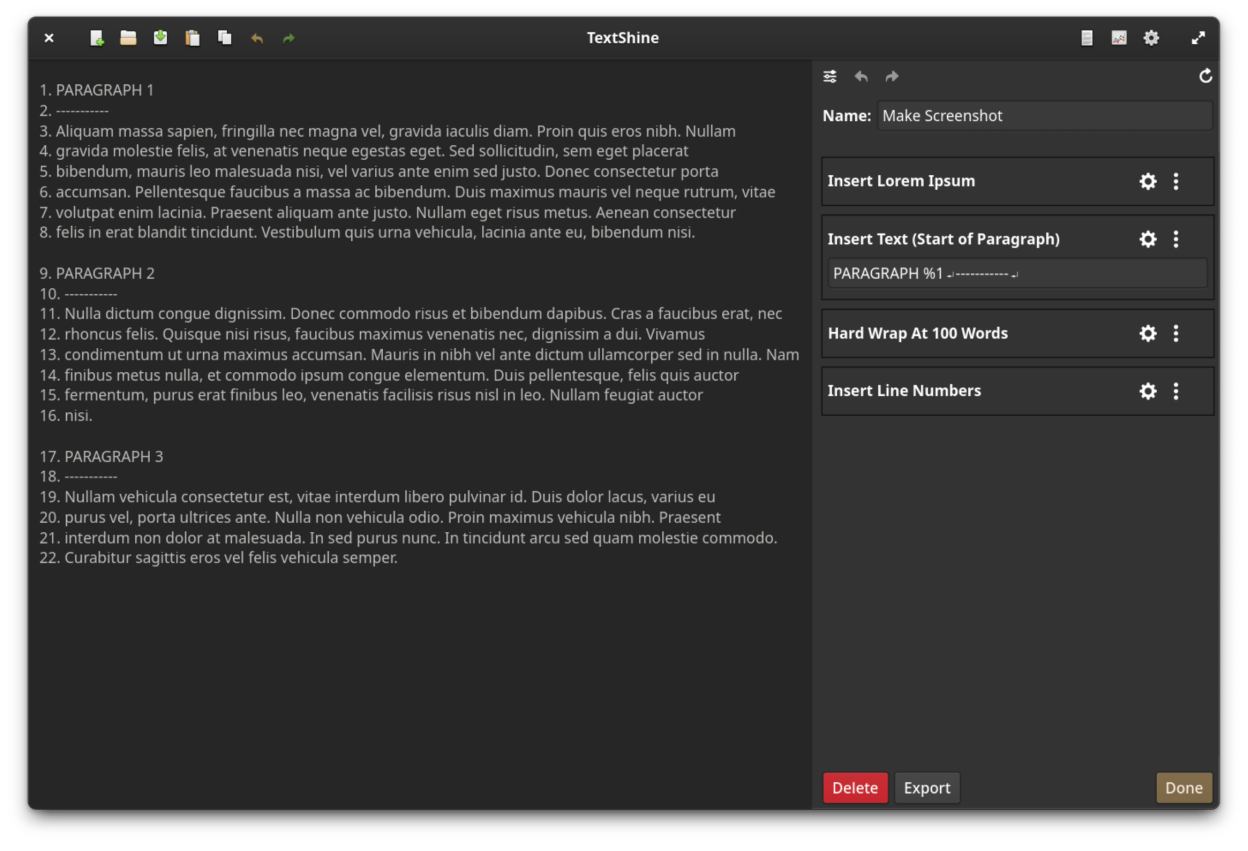Refresh the macro with the circular arrow
Viewport: 1248px width, 851px height.
pos(1205,76)
